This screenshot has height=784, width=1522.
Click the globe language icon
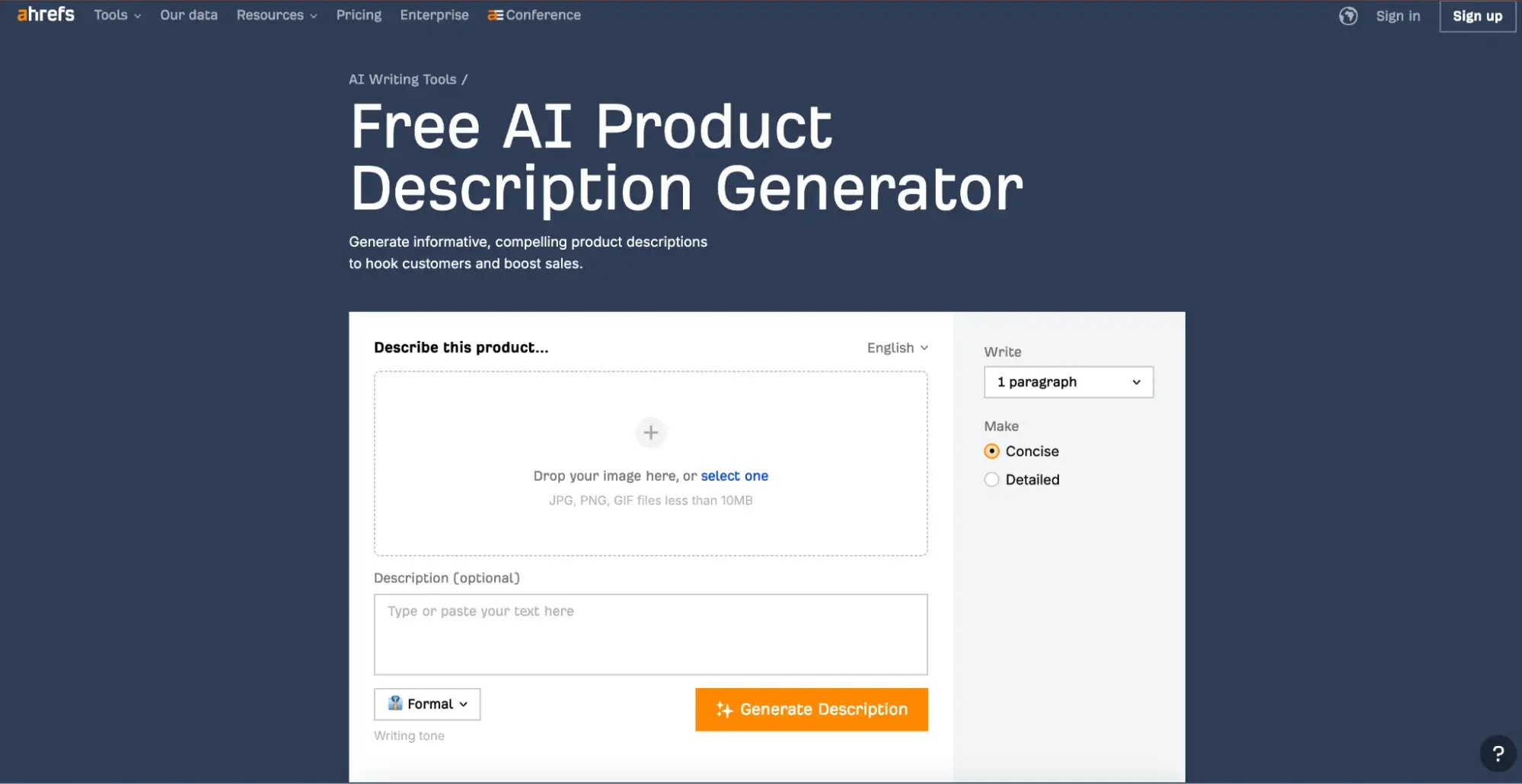click(1348, 16)
